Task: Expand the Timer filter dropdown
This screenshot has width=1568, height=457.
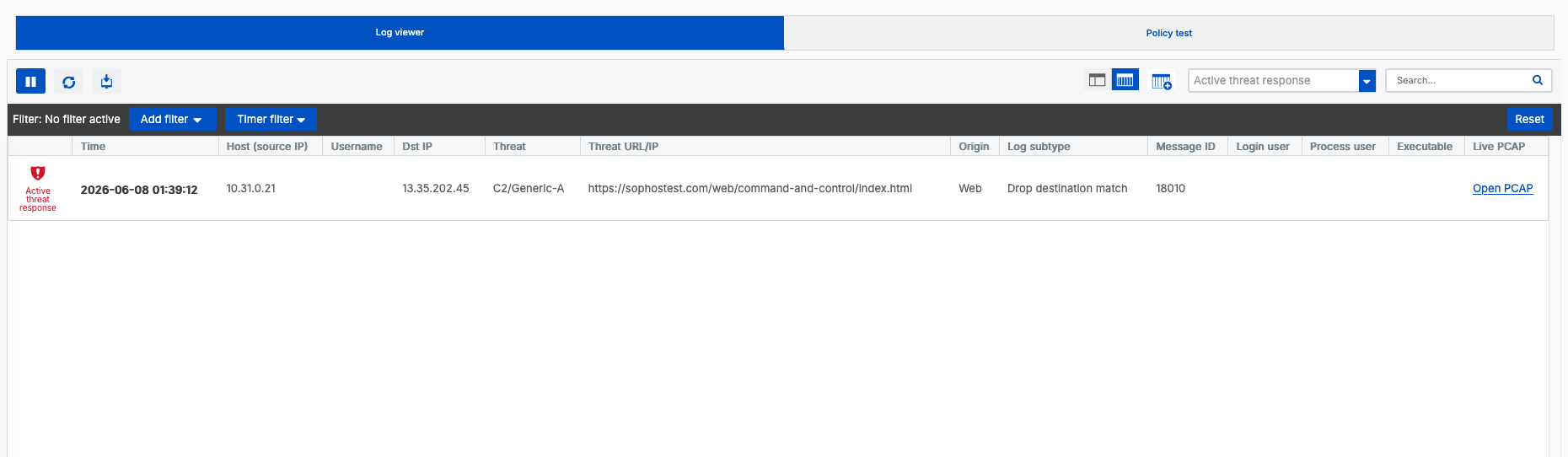Action: pyautogui.click(x=271, y=119)
